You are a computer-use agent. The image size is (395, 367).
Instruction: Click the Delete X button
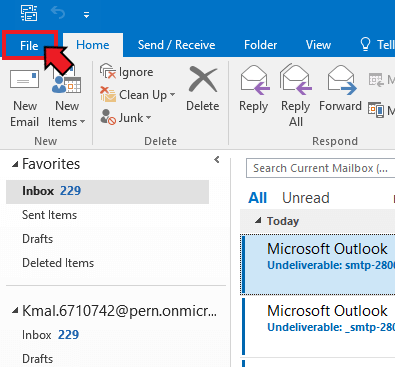203,89
